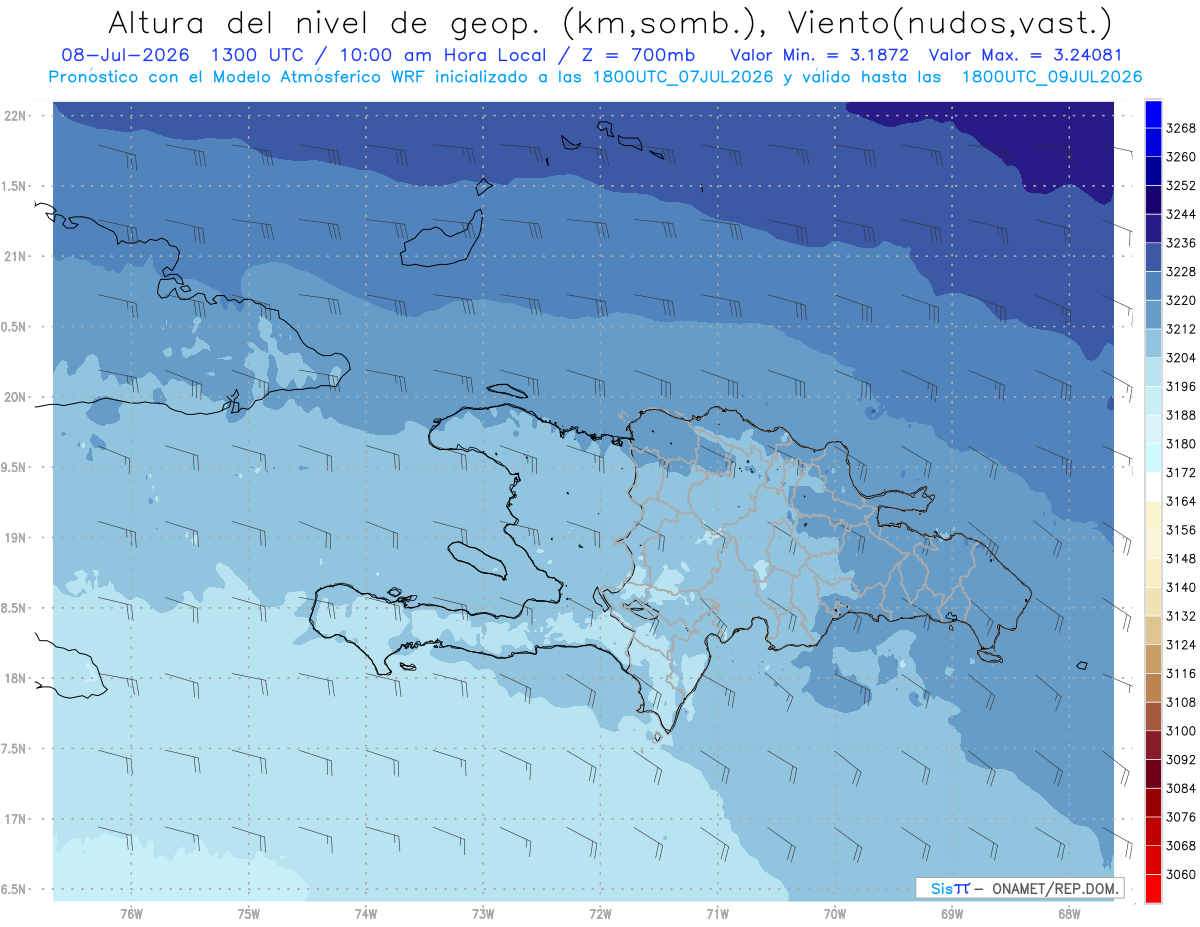
Task: Click the 18N latitude axis label
Action: [x=15, y=679]
